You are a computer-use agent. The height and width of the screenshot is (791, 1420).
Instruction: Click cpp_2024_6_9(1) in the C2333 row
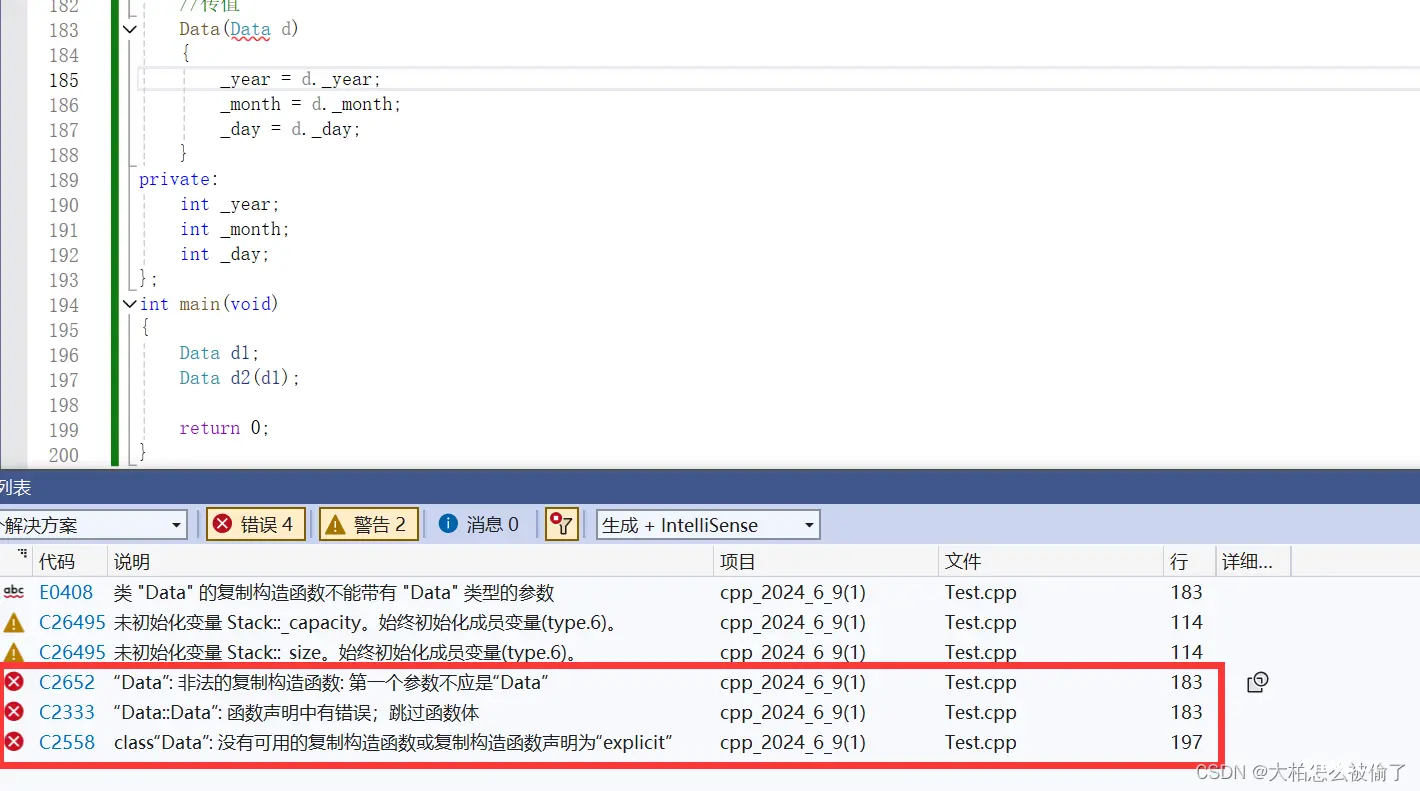click(x=793, y=712)
